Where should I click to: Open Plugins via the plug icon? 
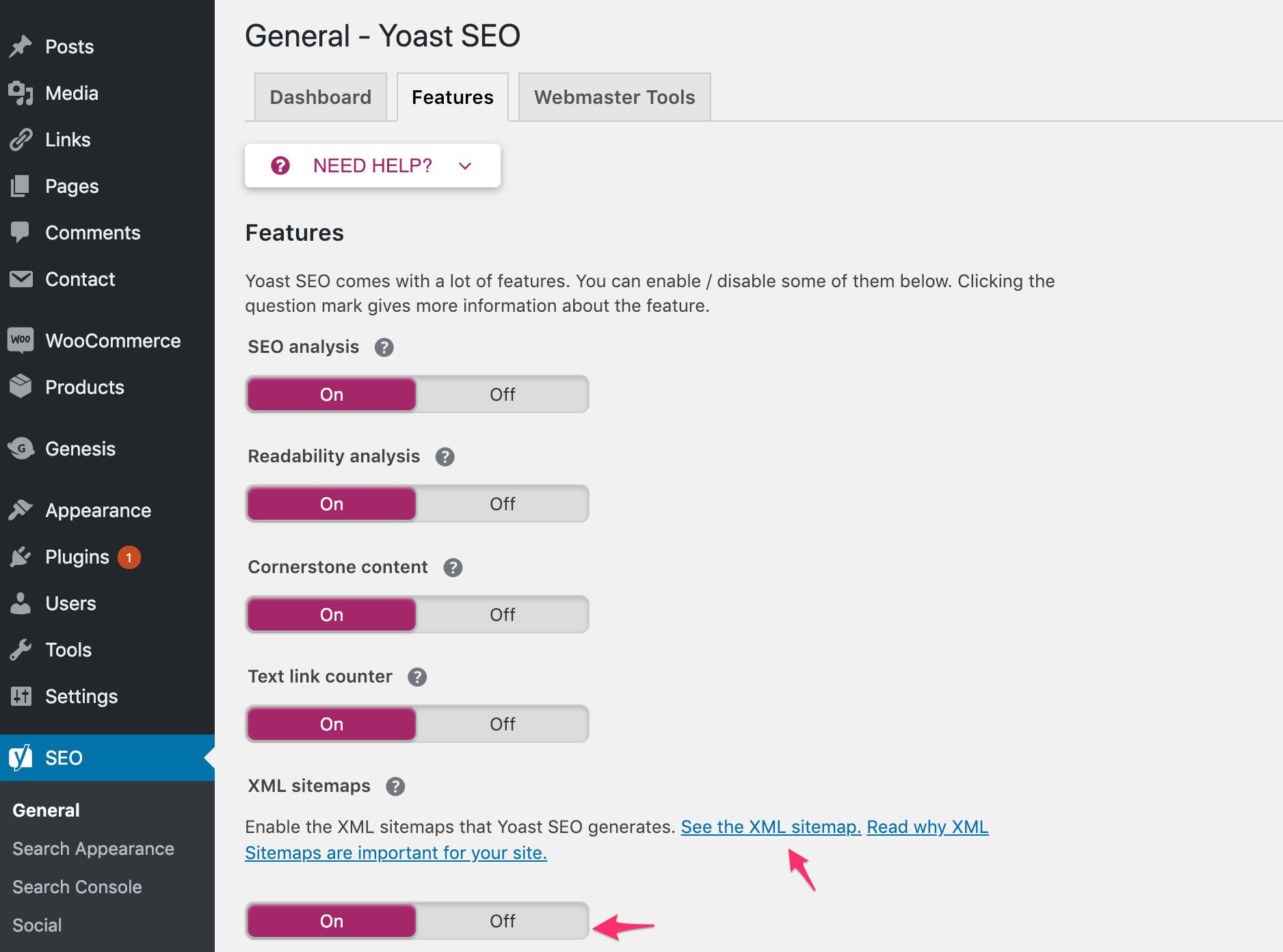21,557
